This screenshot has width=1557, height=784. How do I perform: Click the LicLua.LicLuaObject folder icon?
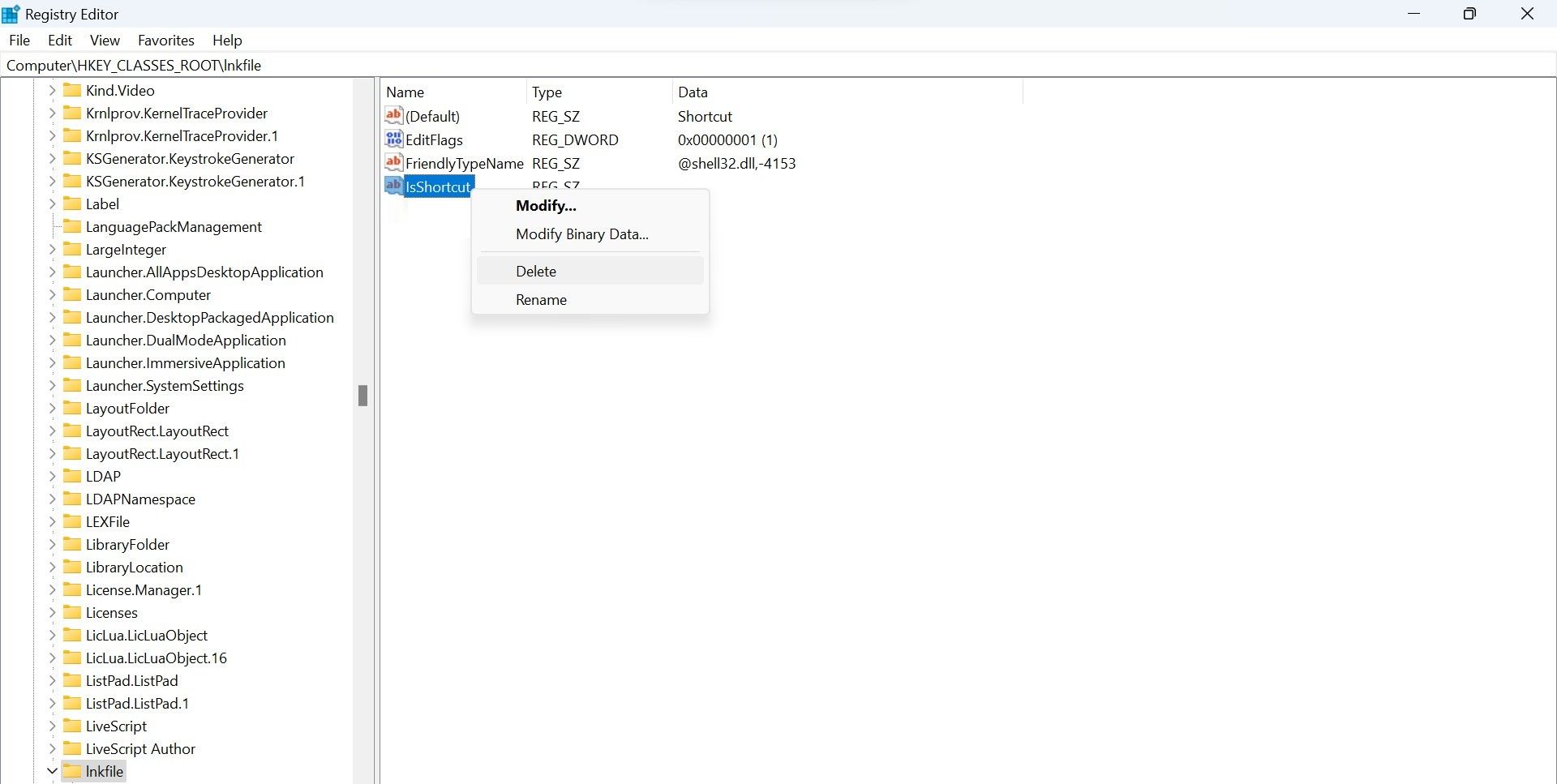point(72,635)
